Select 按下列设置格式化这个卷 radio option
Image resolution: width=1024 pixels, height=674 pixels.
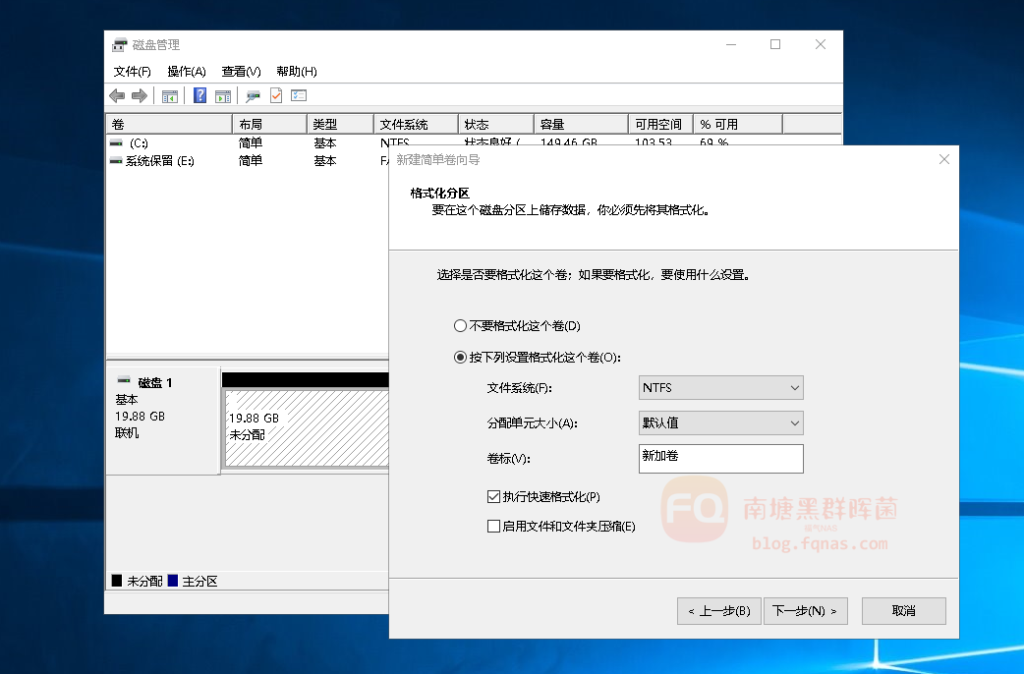tap(460, 357)
